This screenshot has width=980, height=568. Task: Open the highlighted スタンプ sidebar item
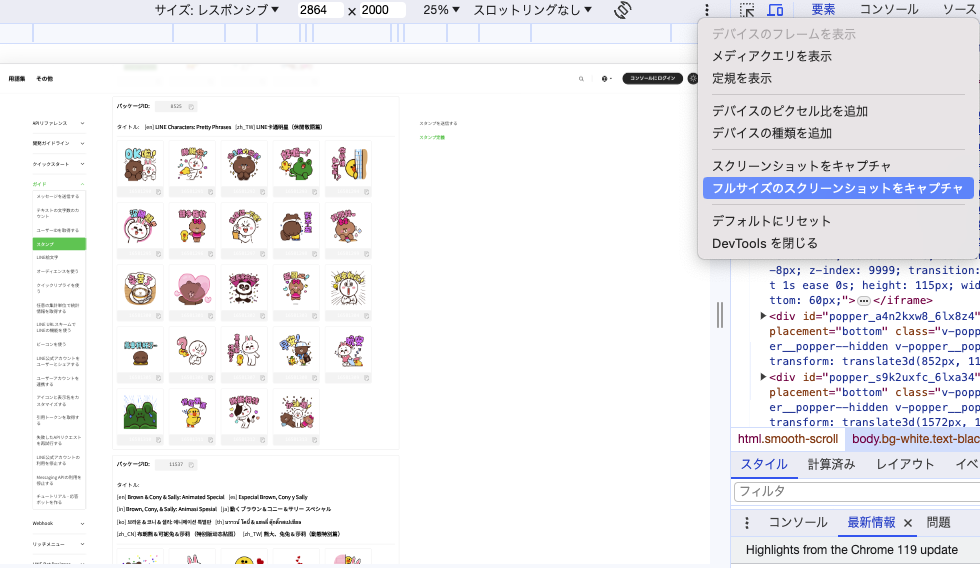[59, 244]
